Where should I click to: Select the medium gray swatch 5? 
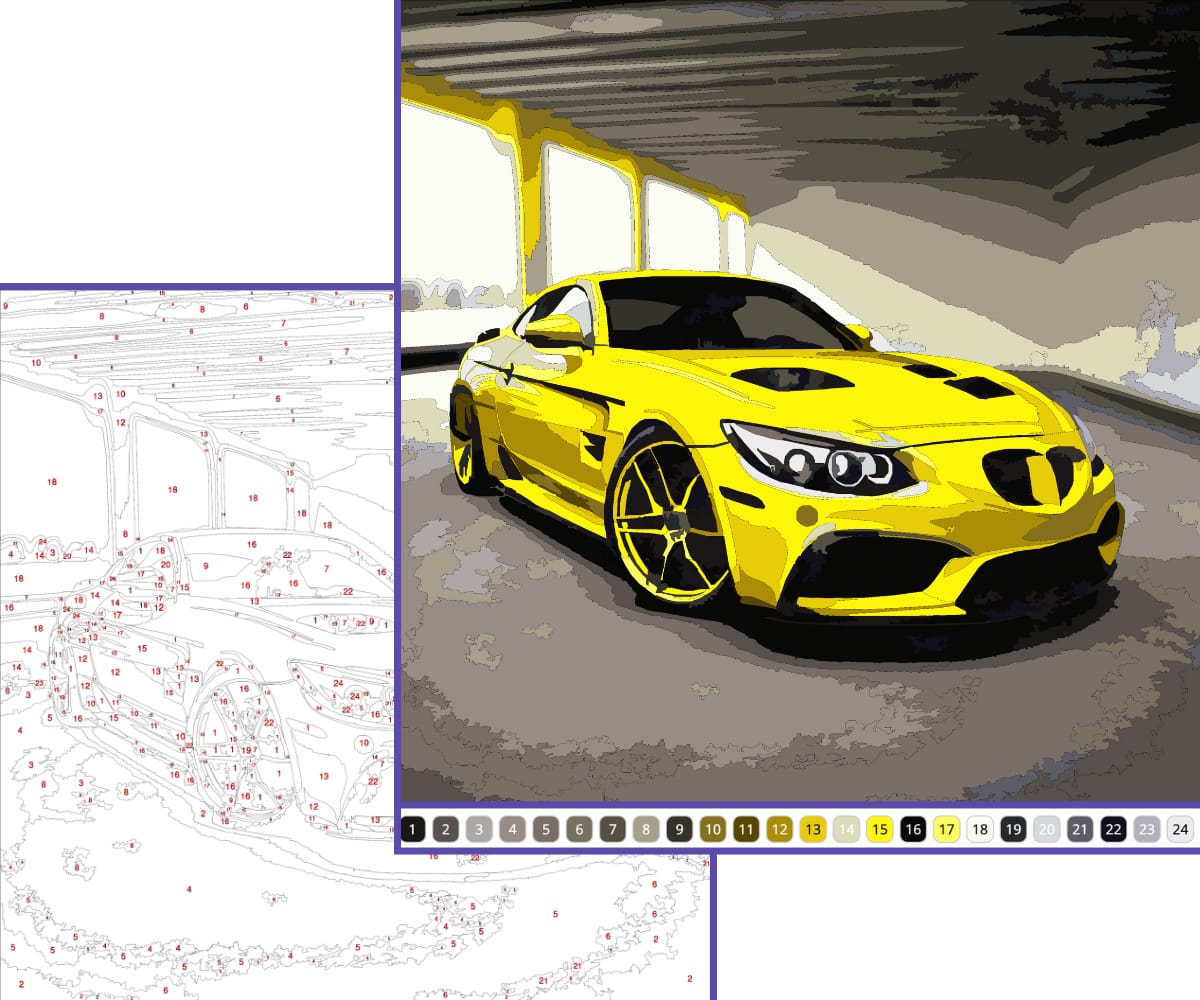[547, 830]
